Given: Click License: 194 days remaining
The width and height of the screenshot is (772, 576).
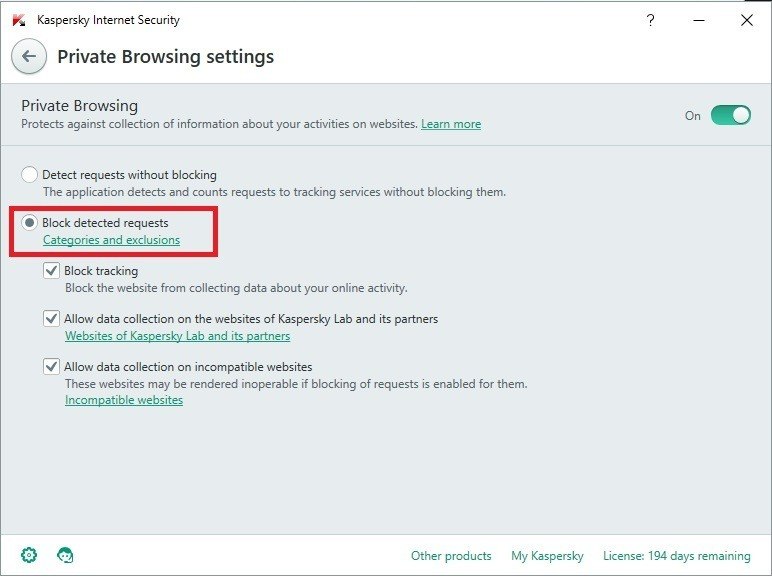Looking at the screenshot, I should [676, 555].
